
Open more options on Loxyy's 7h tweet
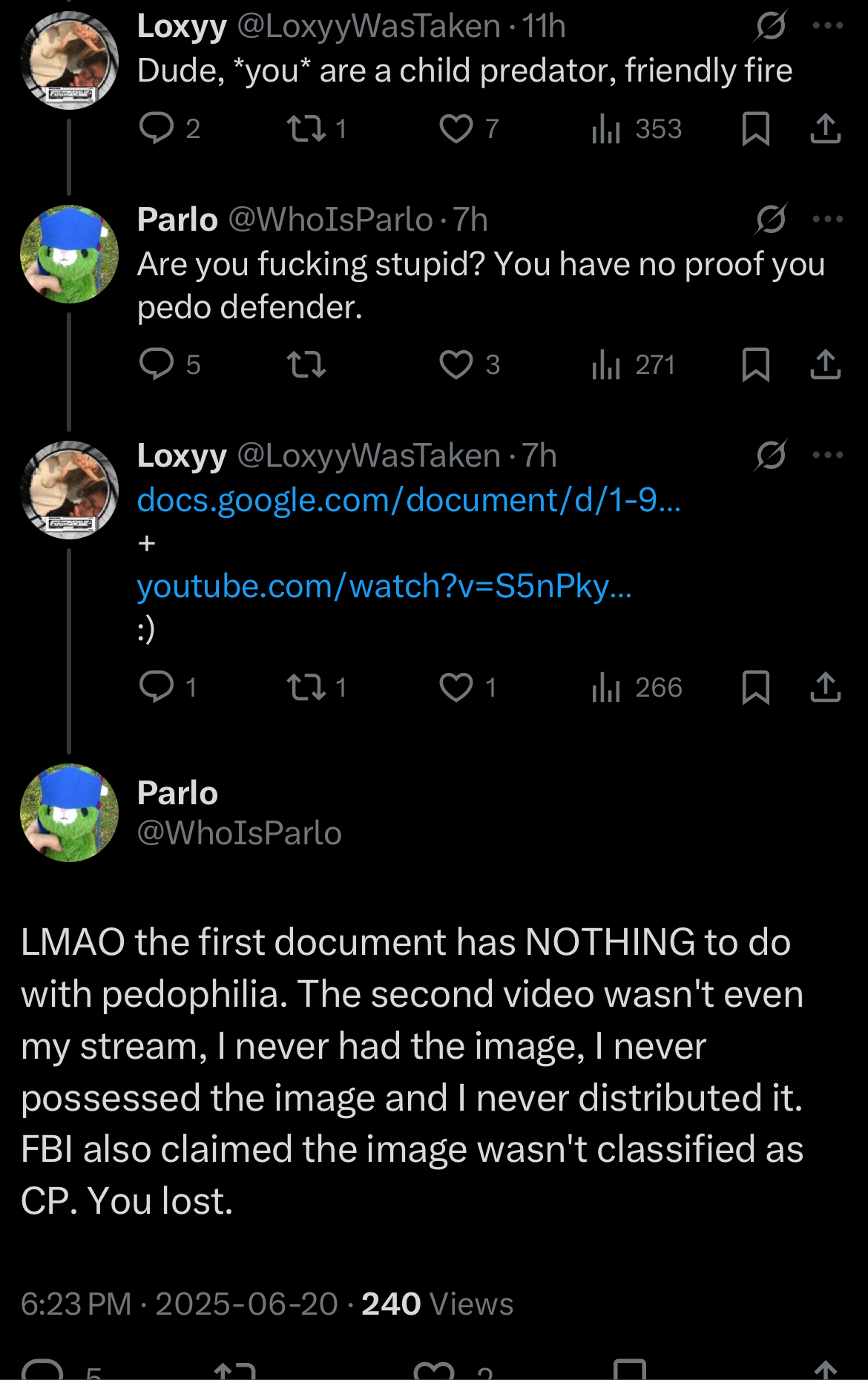pyautogui.click(x=828, y=455)
